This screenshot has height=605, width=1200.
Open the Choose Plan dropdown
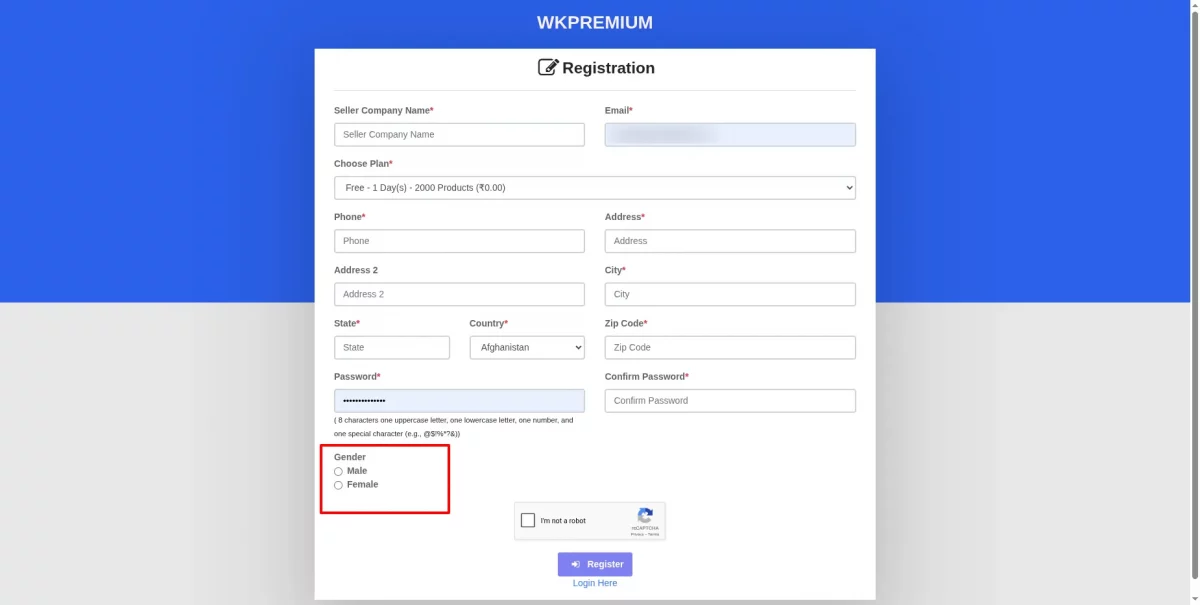594,187
